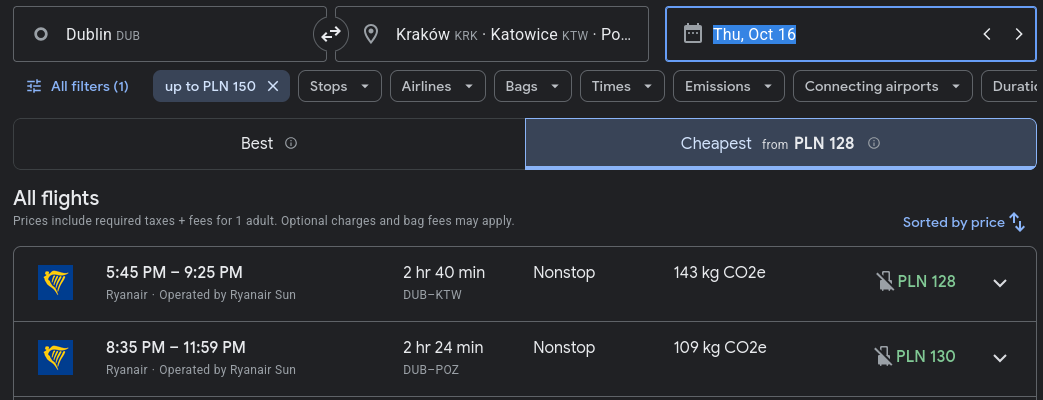Open the Stops filter dropdown

click(340, 87)
